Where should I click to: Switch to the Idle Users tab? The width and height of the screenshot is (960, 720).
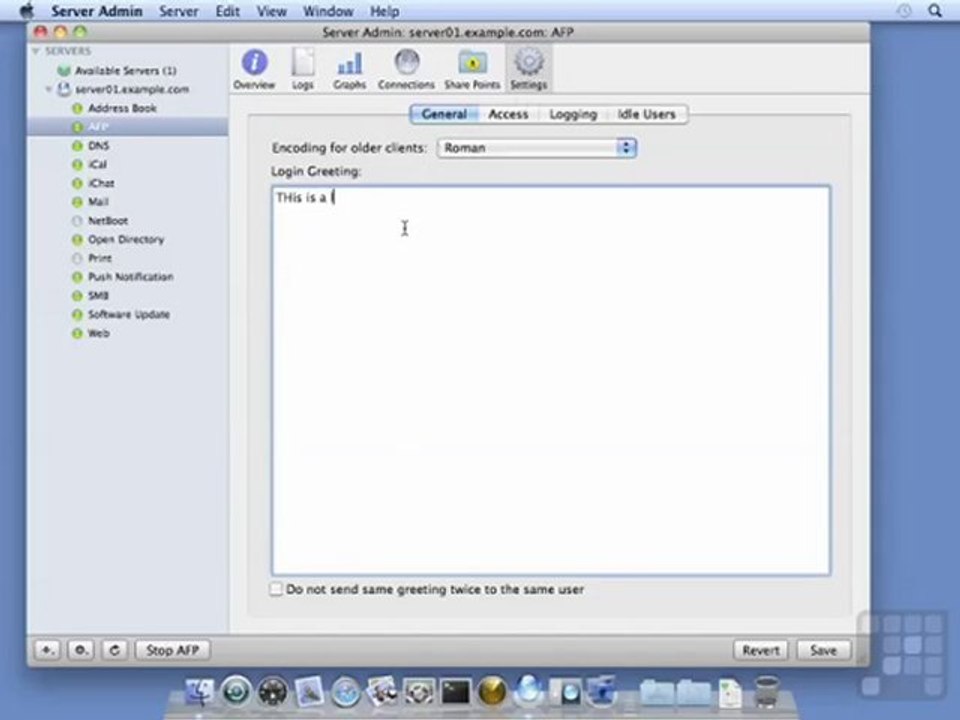(x=647, y=114)
